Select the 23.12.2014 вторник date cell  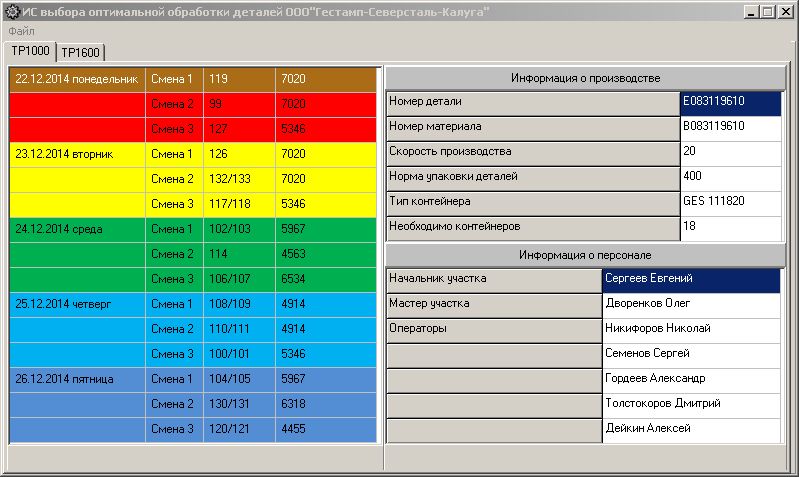pyautogui.click(x=77, y=154)
